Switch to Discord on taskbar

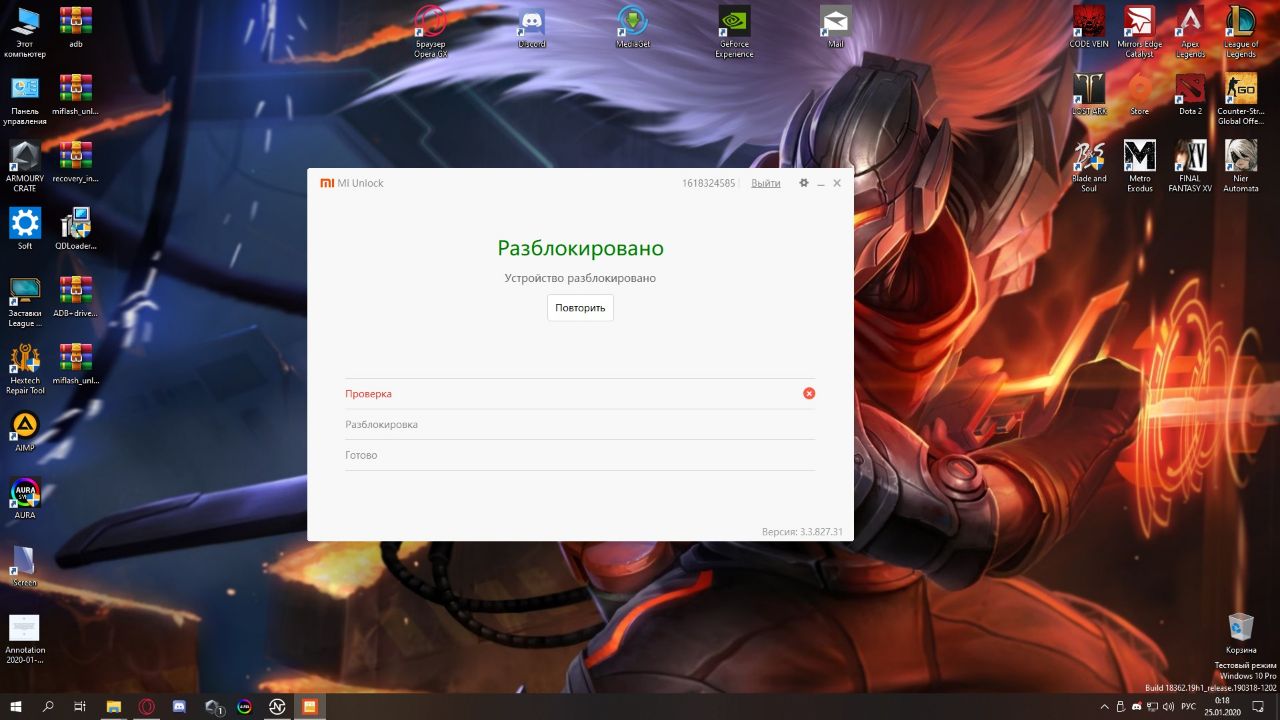tap(179, 706)
